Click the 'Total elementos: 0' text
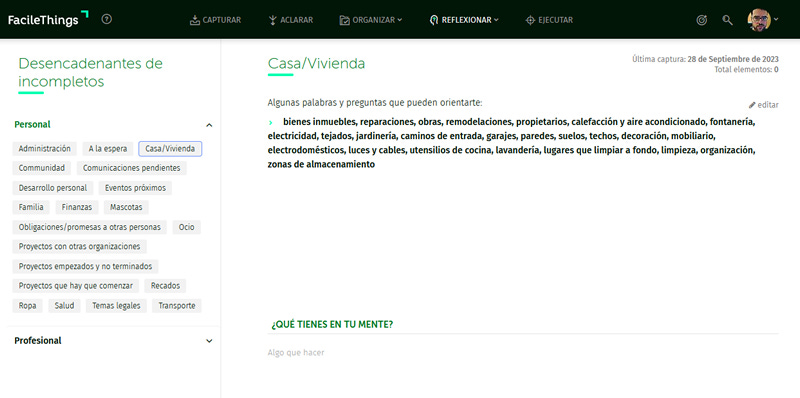 tap(746, 70)
